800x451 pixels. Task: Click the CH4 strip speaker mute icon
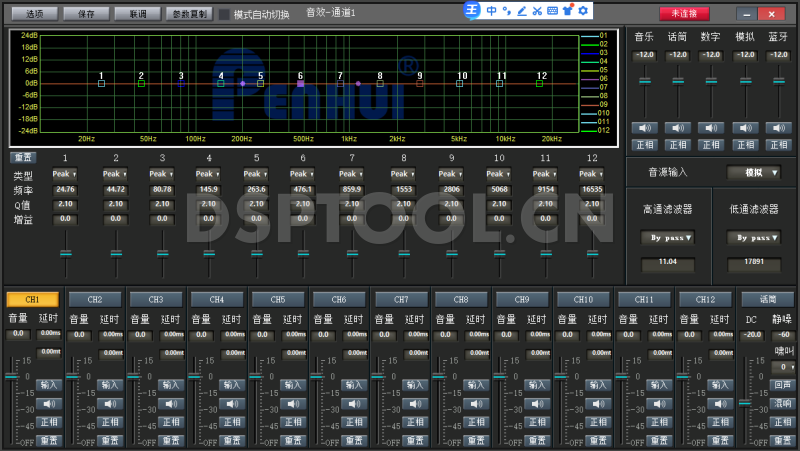[232, 404]
